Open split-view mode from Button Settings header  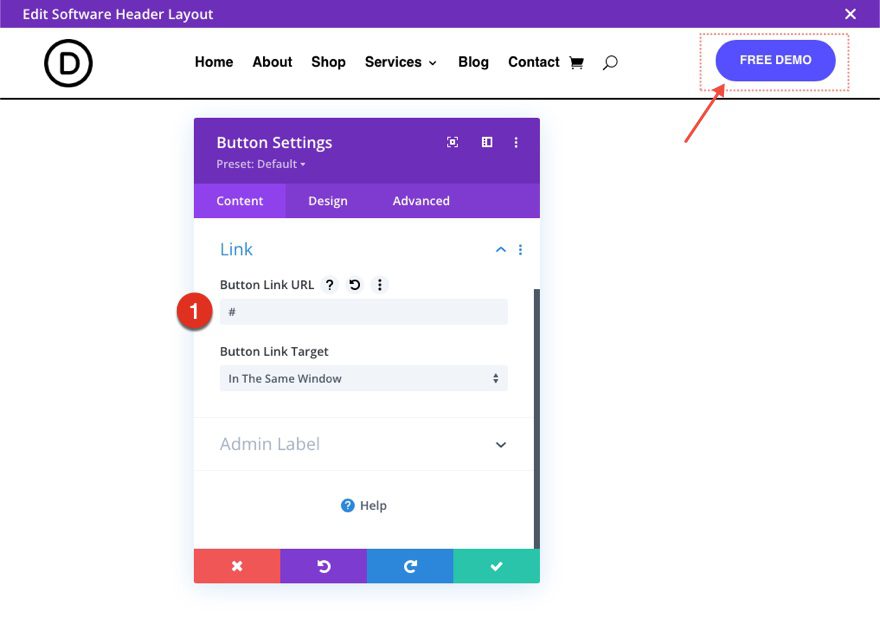[486, 142]
